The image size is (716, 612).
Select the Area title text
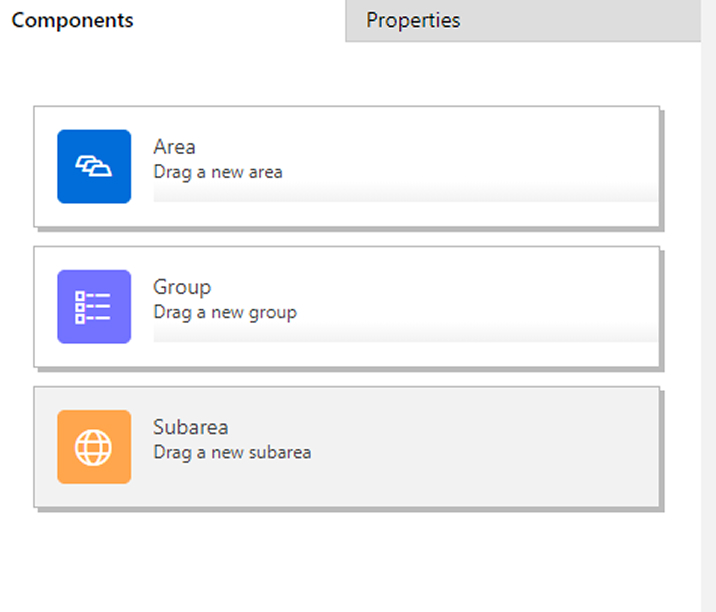(x=174, y=147)
